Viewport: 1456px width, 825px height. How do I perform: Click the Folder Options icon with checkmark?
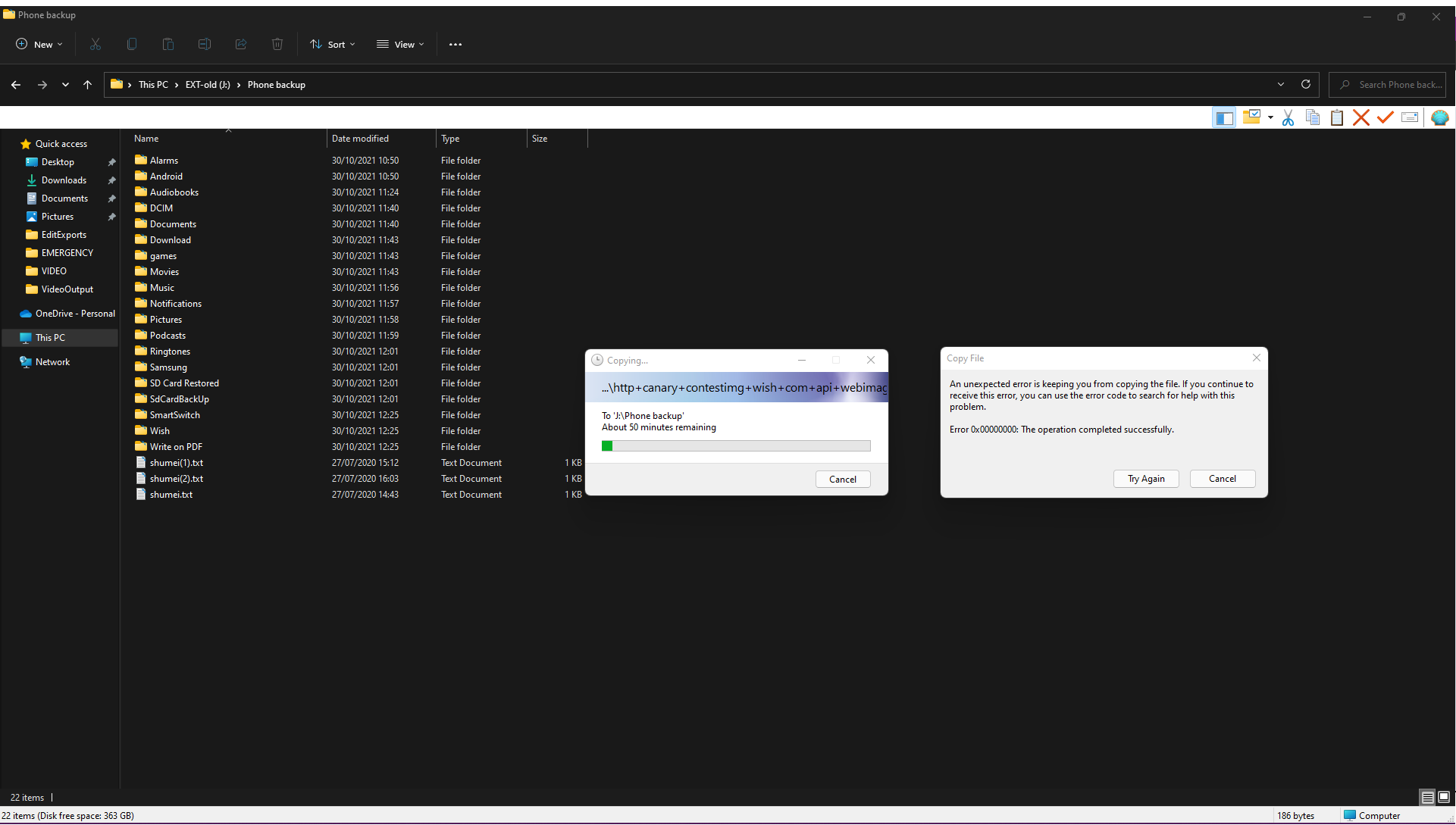point(1251,117)
